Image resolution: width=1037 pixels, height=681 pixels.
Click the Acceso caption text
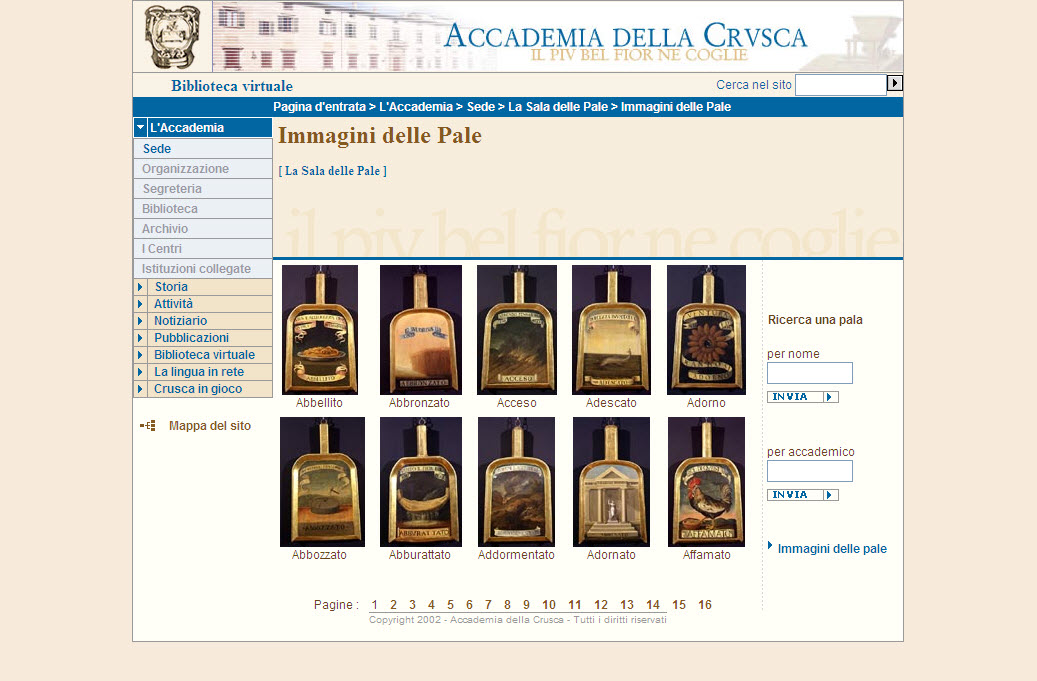coord(517,403)
